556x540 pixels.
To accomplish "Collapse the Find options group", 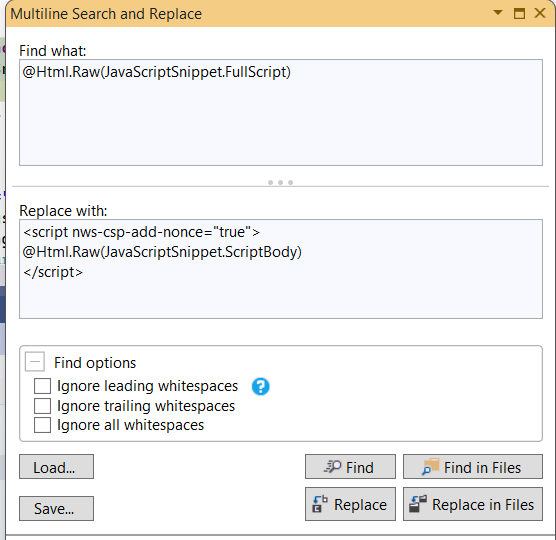I will 35,362.
